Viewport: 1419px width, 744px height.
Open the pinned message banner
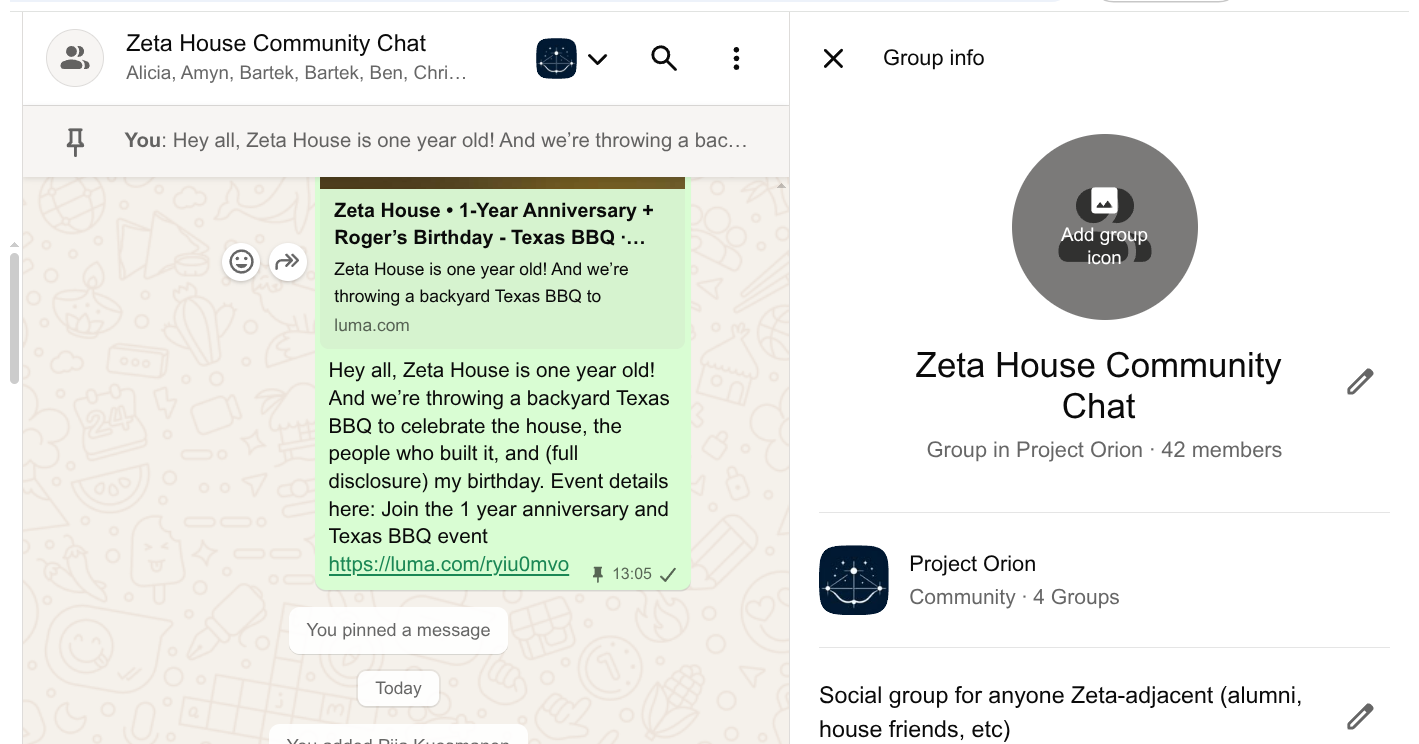436,141
